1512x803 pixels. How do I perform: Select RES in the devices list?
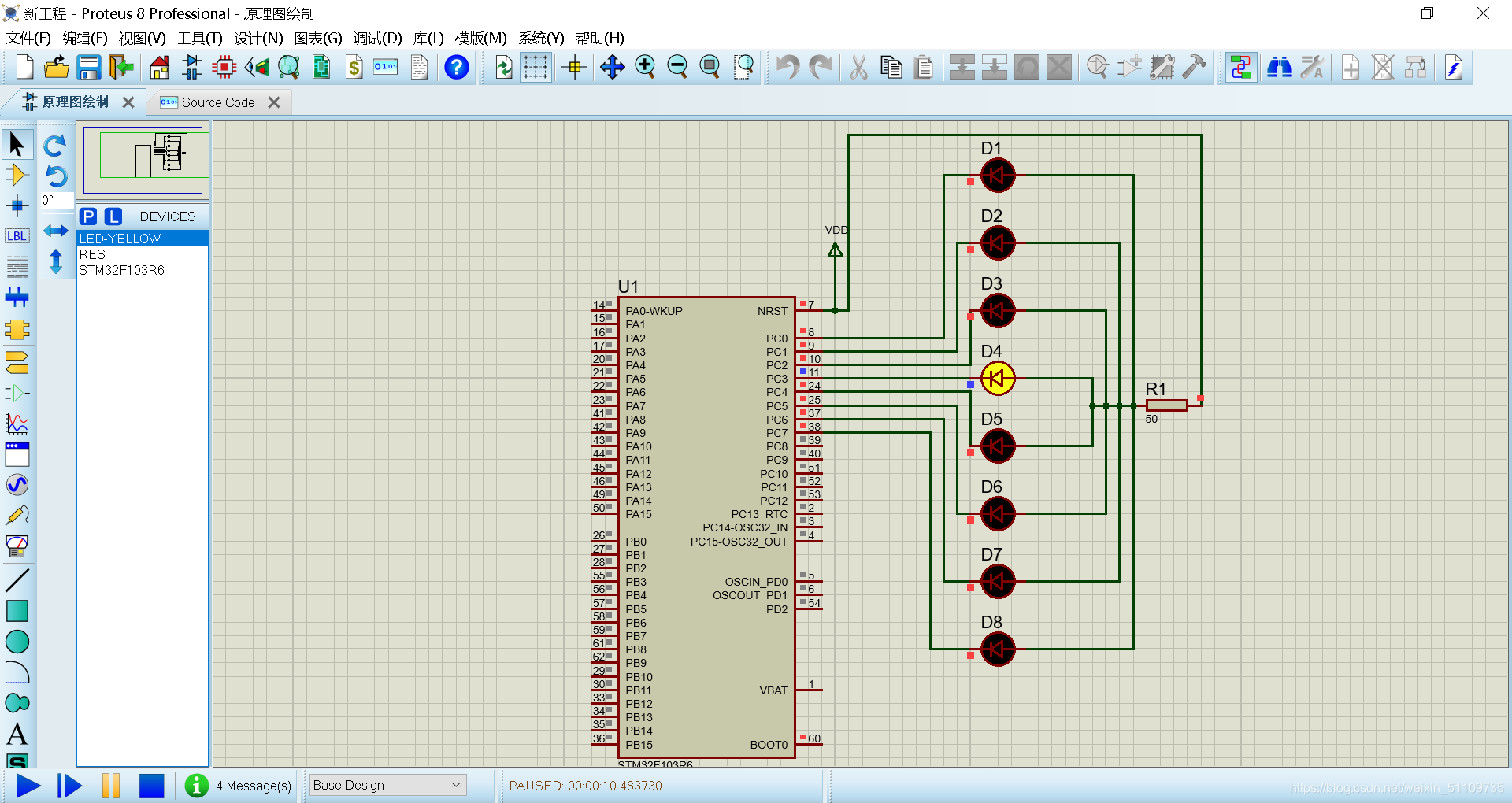pyautogui.click(x=143, y=254)
